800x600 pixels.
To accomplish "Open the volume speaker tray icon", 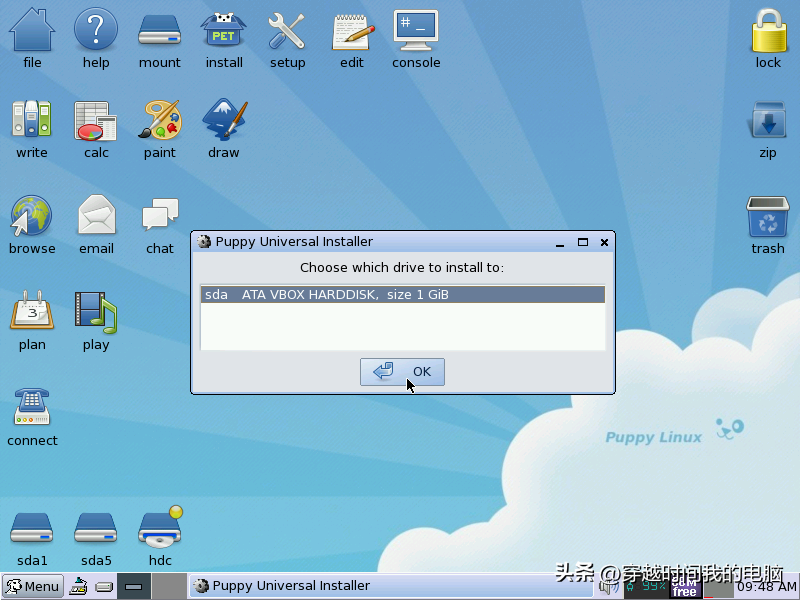I will [610, 587].
